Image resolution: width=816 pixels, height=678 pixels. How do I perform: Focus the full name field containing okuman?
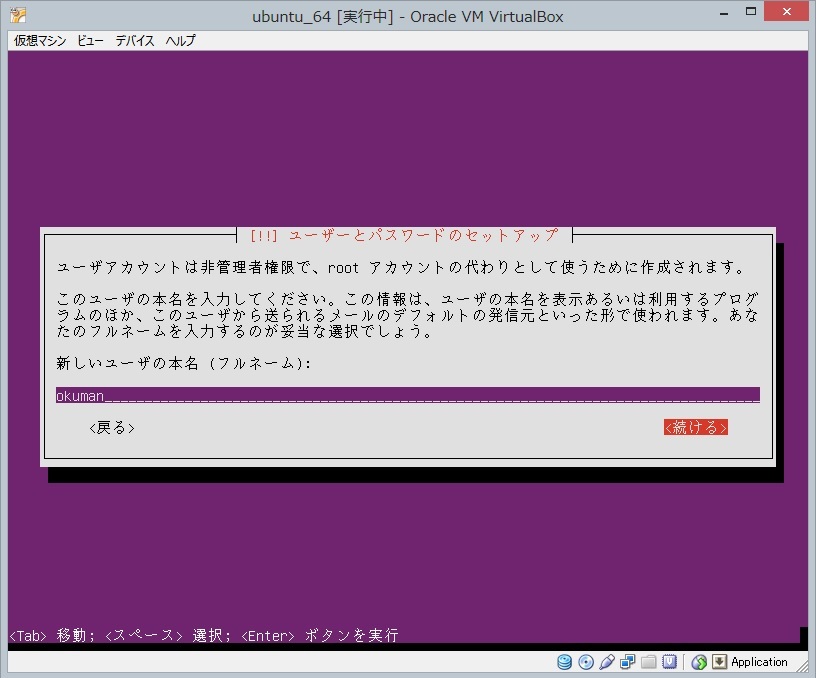408,395
